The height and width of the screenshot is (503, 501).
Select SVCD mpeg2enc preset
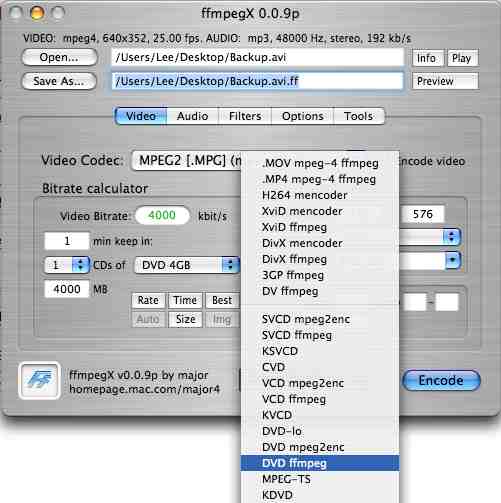(320, 319)
